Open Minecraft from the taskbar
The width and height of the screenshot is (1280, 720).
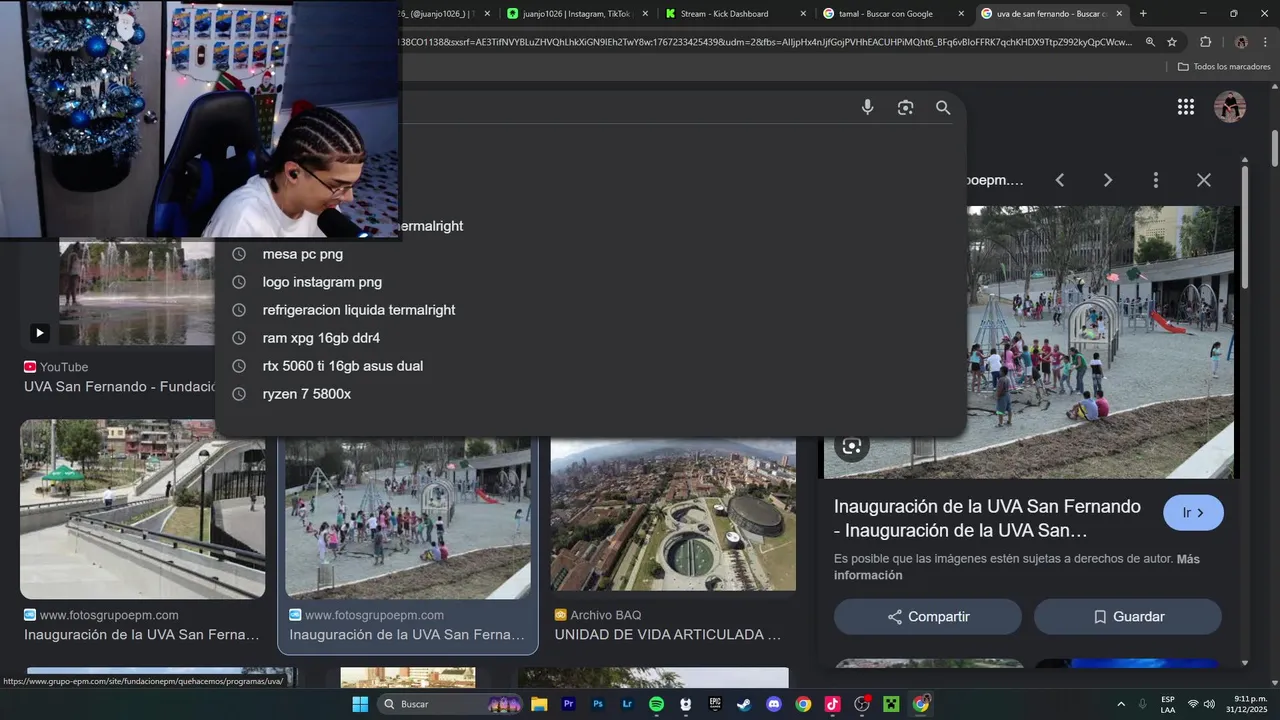pos(891,704)
